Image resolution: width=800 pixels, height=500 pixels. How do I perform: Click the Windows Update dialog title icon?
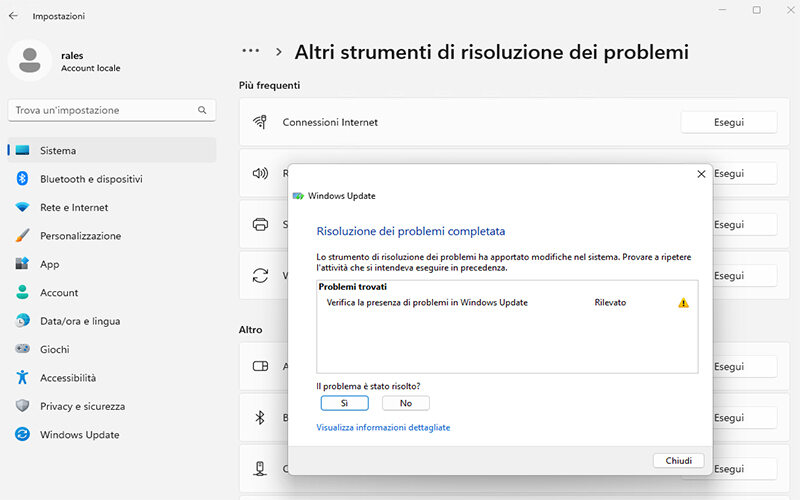(x=298, y=196)
